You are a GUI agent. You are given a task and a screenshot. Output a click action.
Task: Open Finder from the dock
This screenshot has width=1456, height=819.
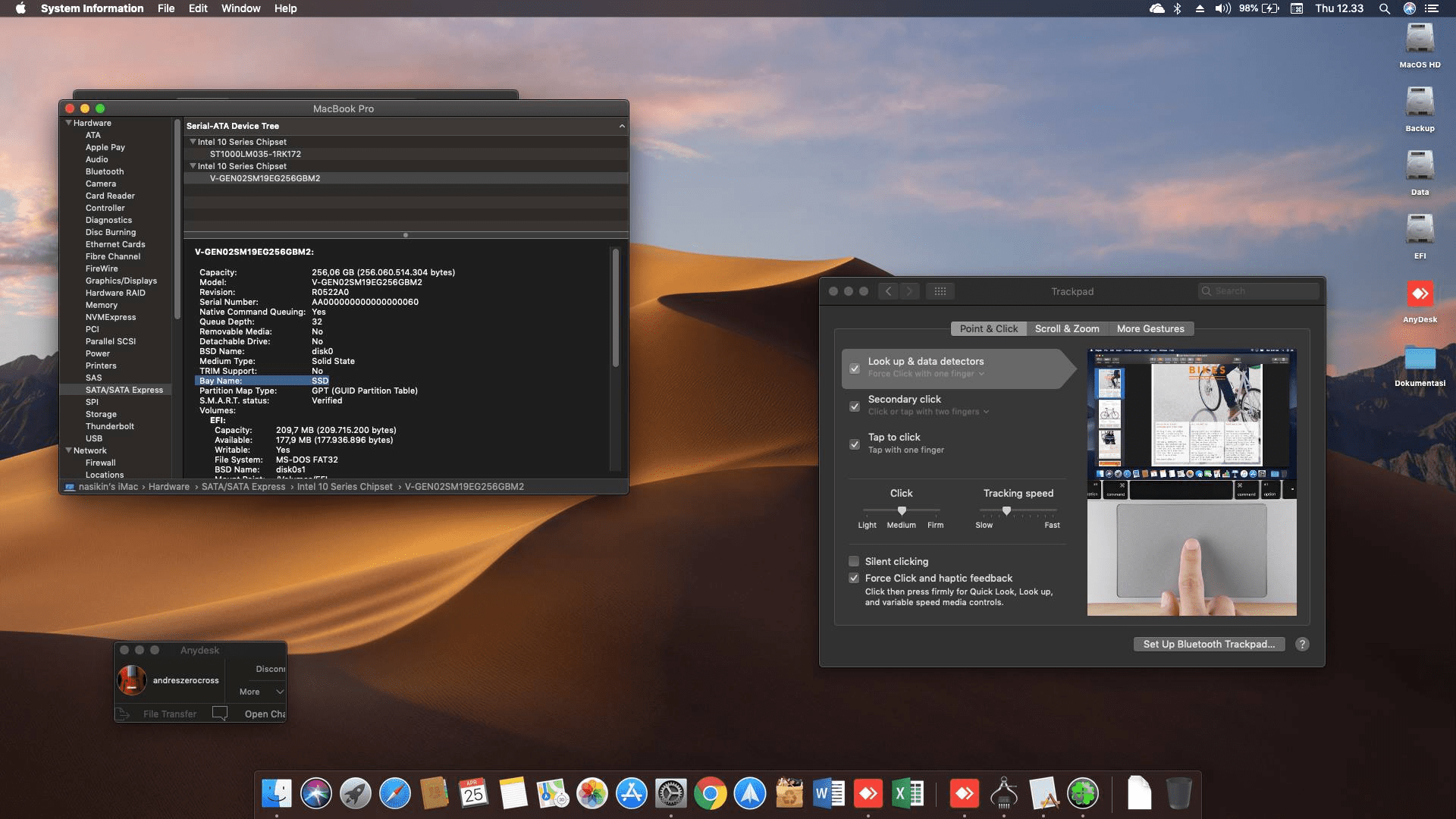tap(277, 794)
